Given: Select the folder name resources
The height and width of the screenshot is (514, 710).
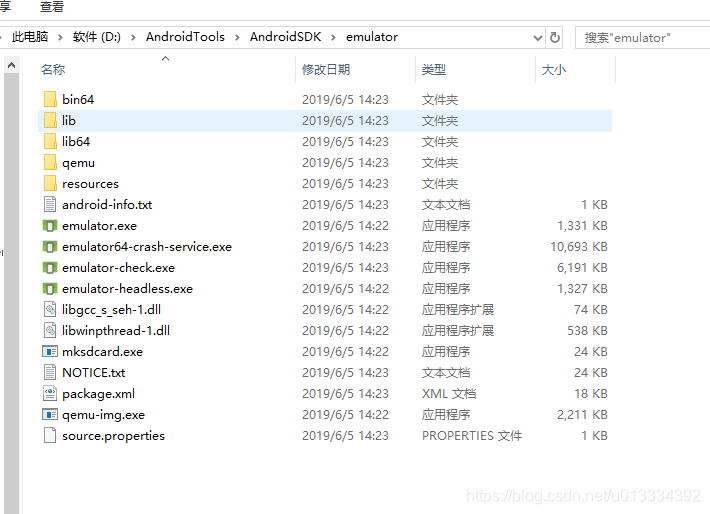Looking at the screenshot, I should click(x=90, y=184).
